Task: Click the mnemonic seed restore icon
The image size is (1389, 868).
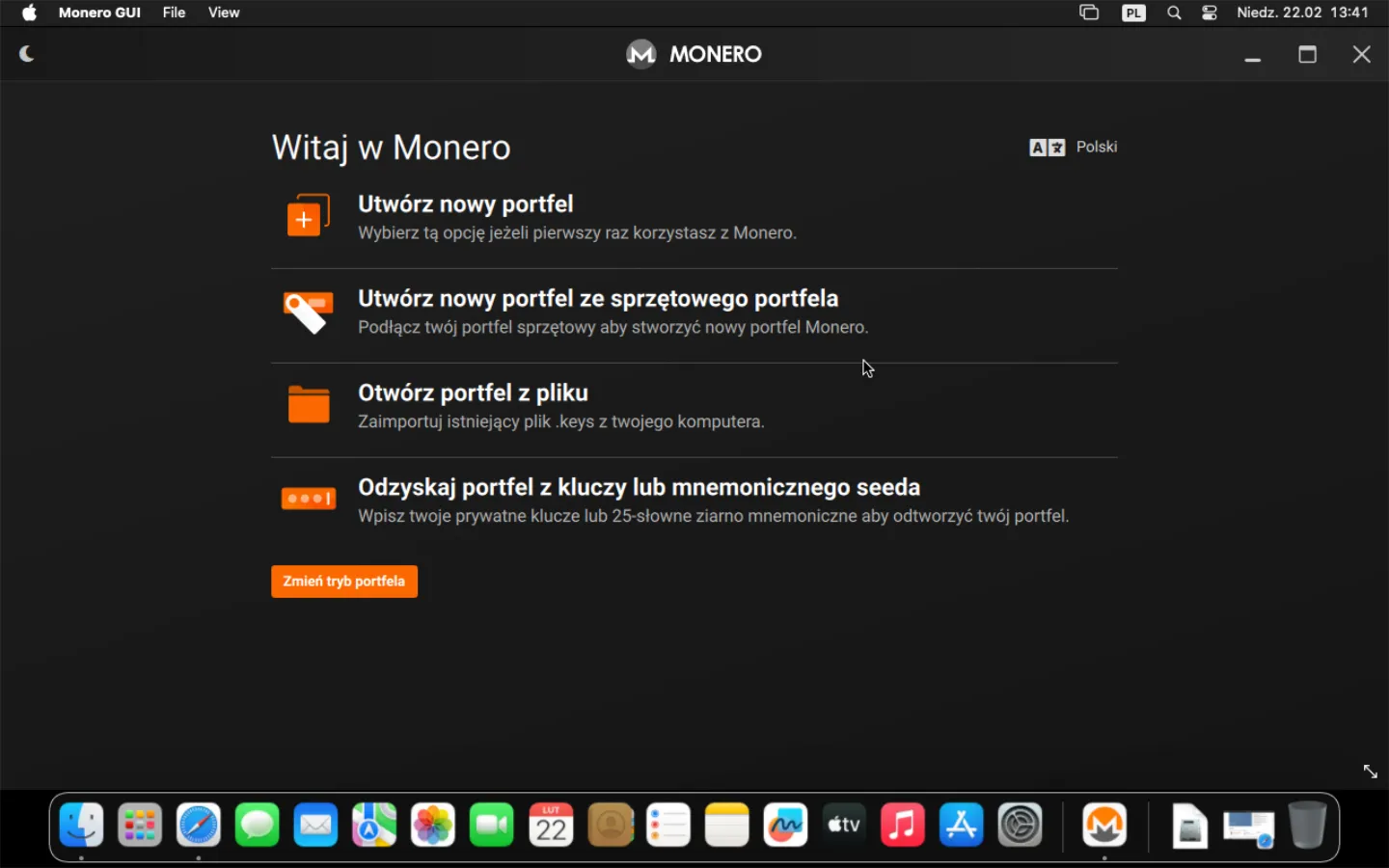Action: point(309,499)
